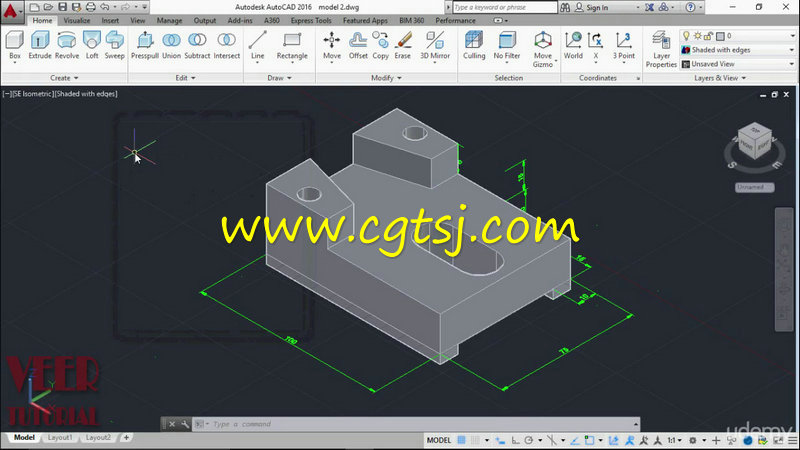Open Unsaved View dropdown list
This screenshot has width=800, height=450.
738,64
